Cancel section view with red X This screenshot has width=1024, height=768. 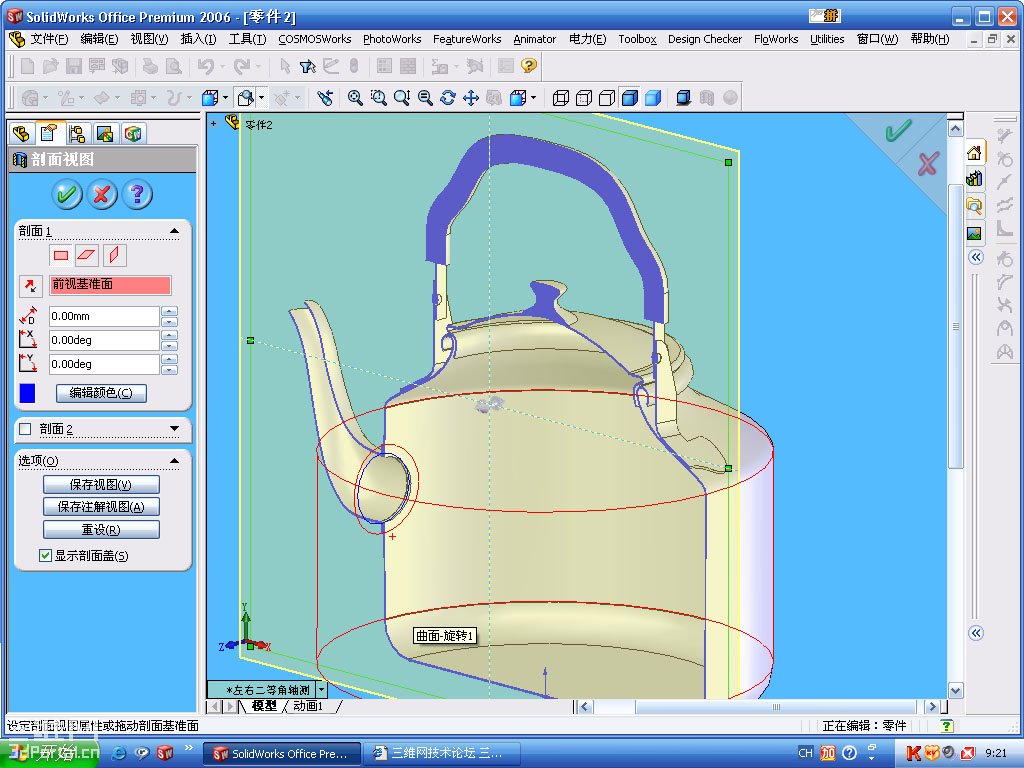101,194
